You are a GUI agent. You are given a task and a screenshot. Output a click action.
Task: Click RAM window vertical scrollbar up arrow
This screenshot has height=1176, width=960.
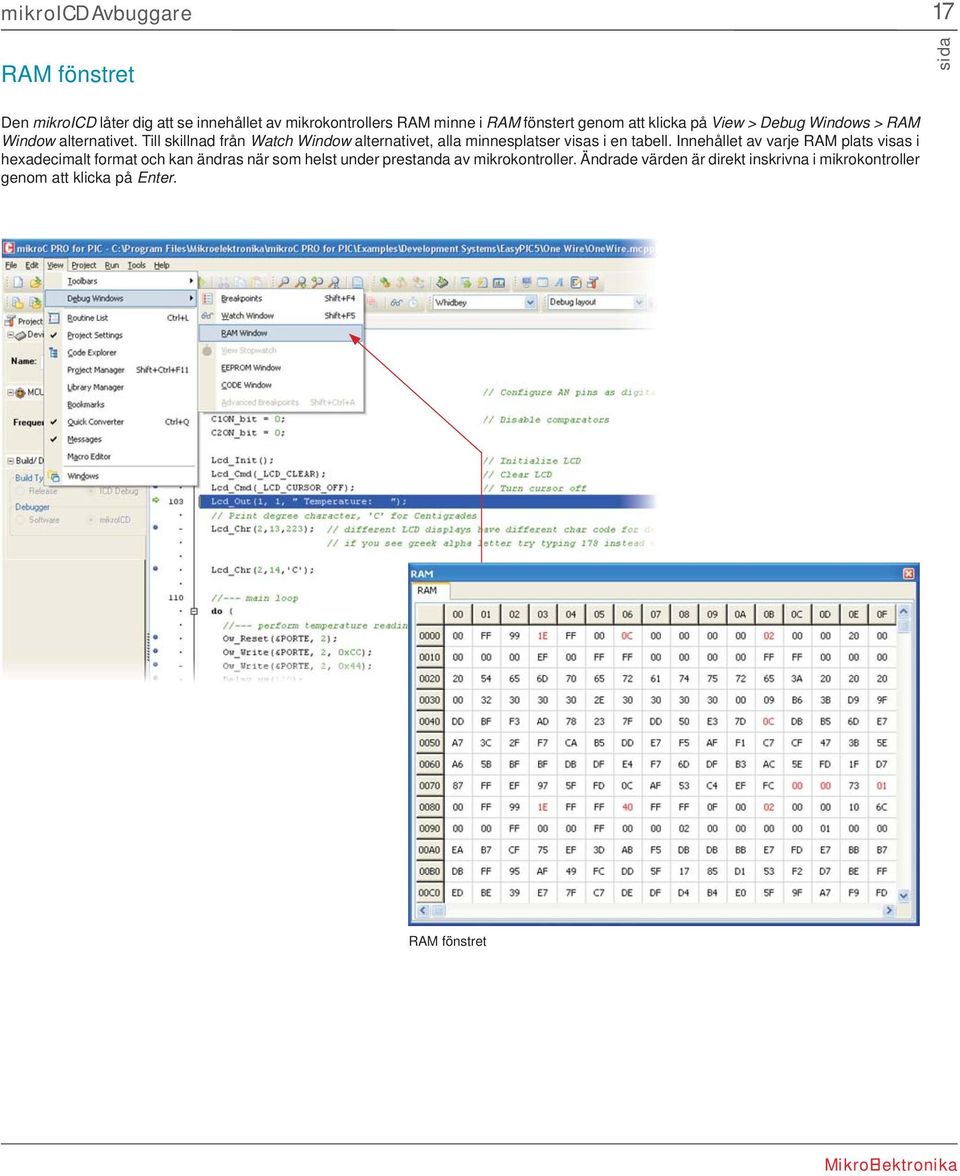click(904, 611)
